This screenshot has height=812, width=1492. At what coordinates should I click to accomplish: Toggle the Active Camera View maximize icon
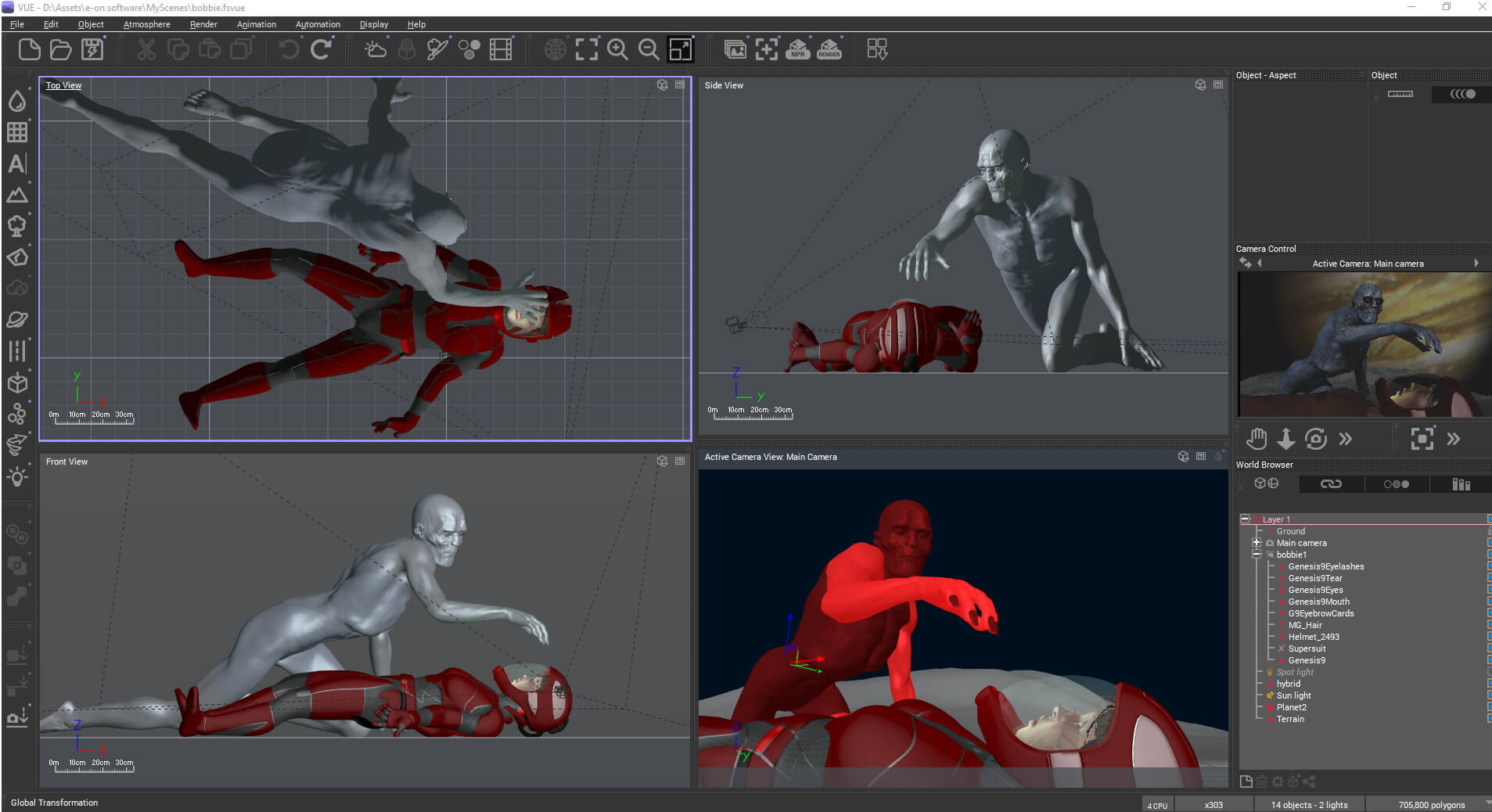pyautogui.click(x=1201, y=456)
